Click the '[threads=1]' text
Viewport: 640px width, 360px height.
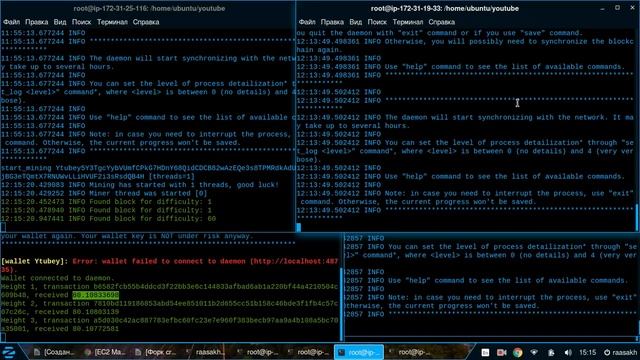[x=171, y=177]
